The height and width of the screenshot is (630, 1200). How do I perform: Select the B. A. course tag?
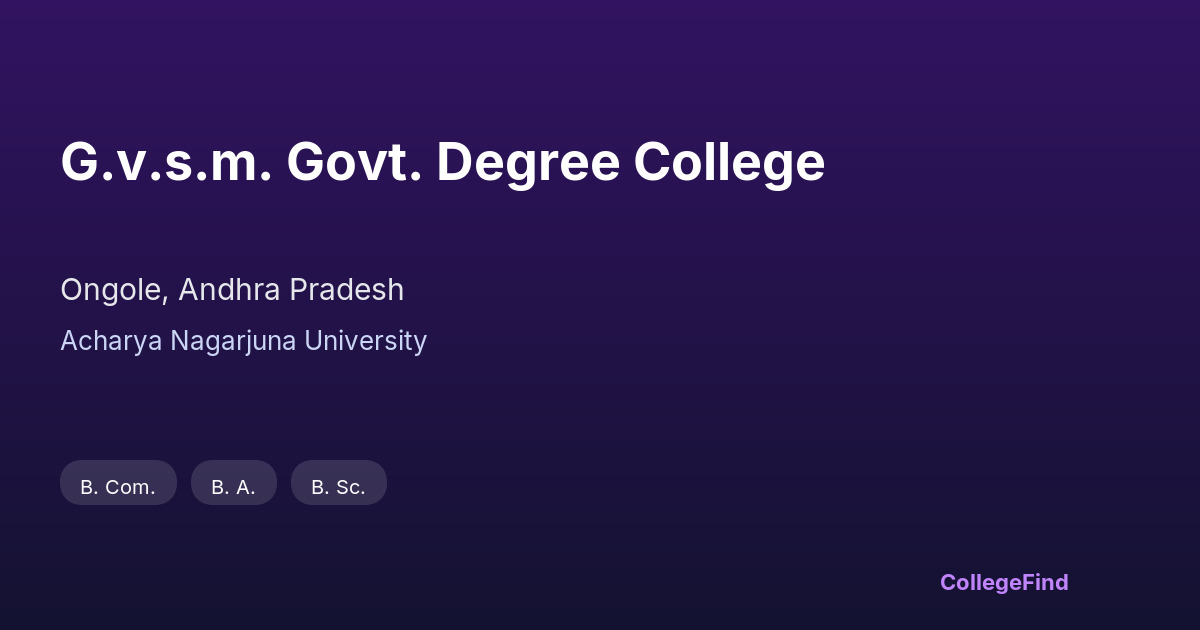[233, 486]
